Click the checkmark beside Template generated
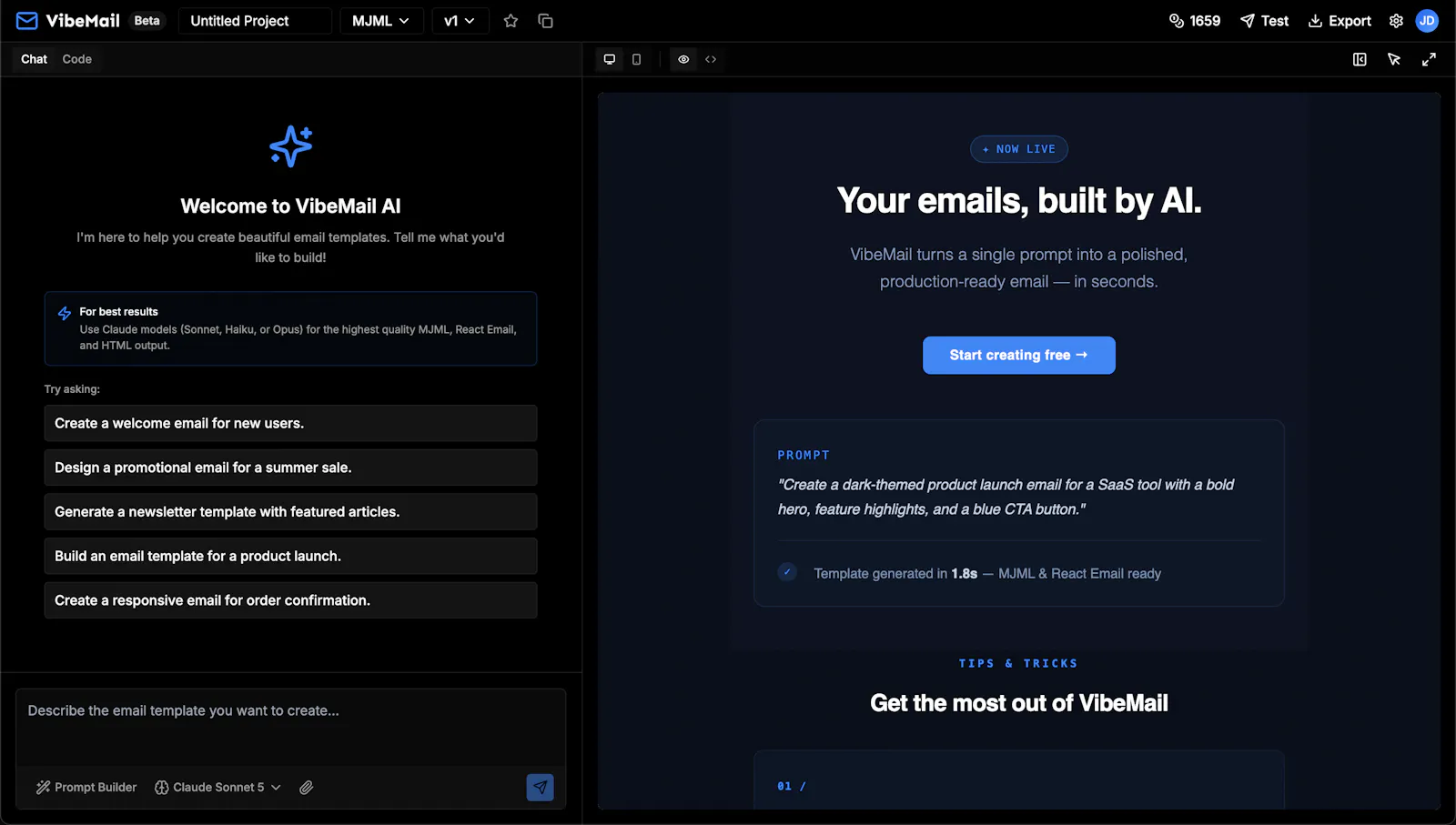1456x825 pixels. 787,572
